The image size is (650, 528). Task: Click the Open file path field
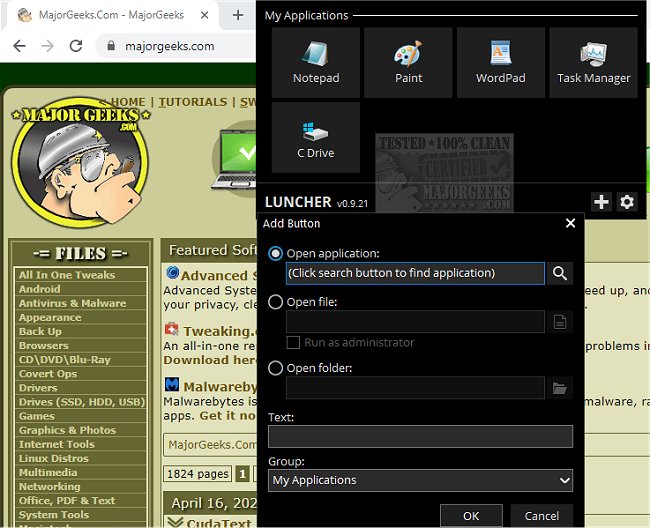(415, 322)
